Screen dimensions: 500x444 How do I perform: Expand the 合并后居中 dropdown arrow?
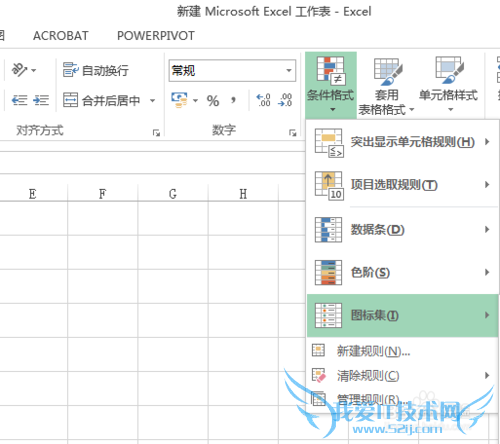(152, 100)
